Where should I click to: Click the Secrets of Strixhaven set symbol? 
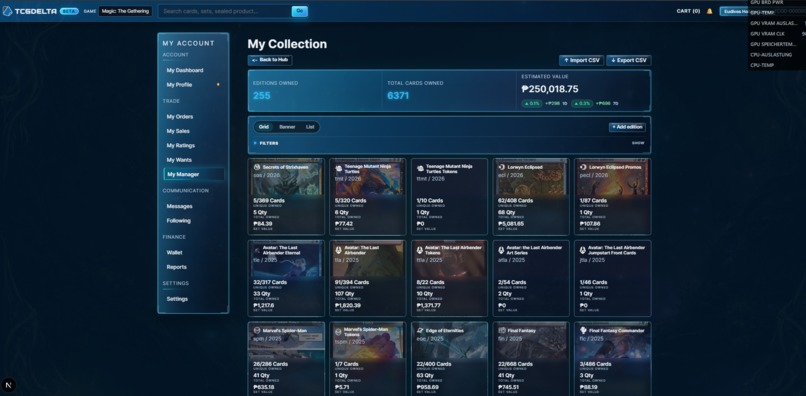pyautogui.click(x=257, y=167)
